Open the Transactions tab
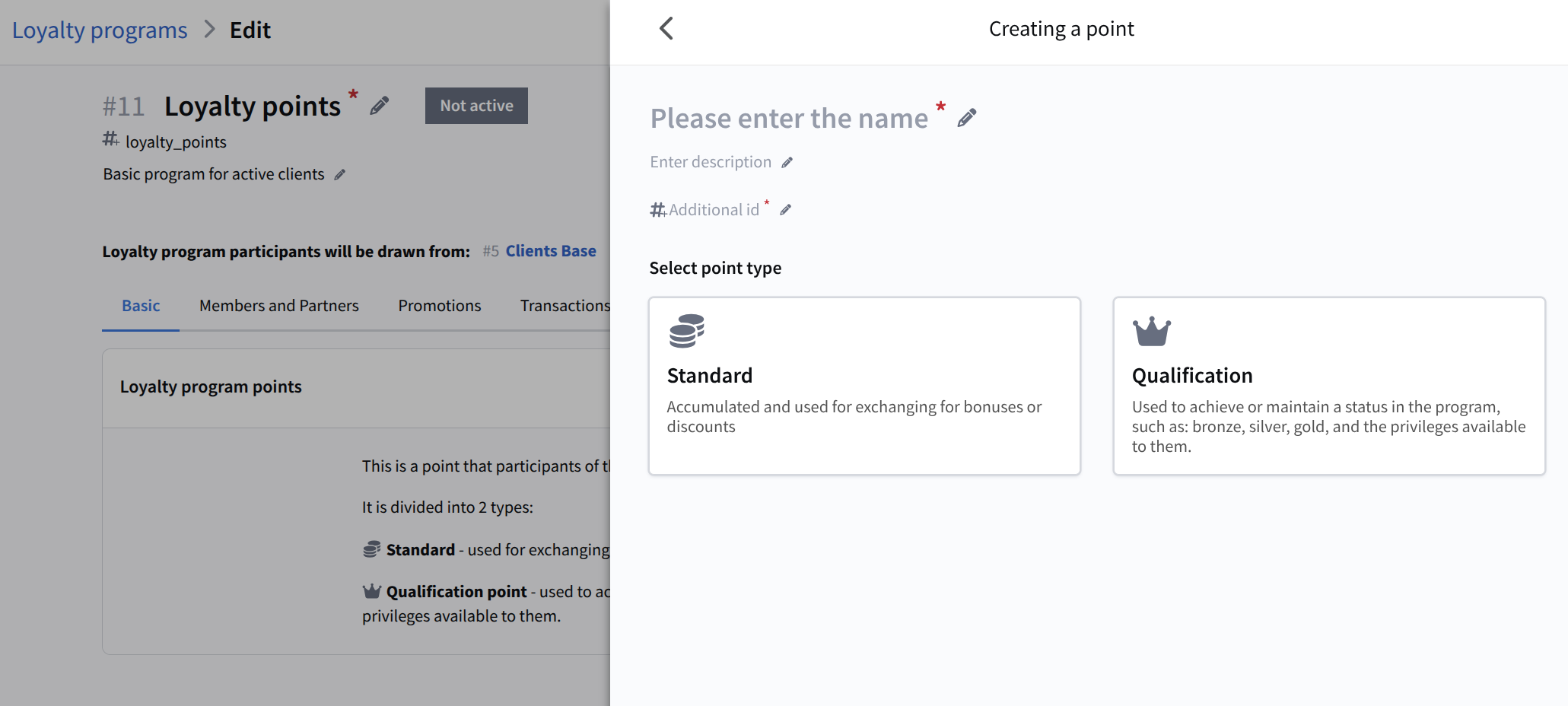 pyautogui.click(x=565, y=306)
